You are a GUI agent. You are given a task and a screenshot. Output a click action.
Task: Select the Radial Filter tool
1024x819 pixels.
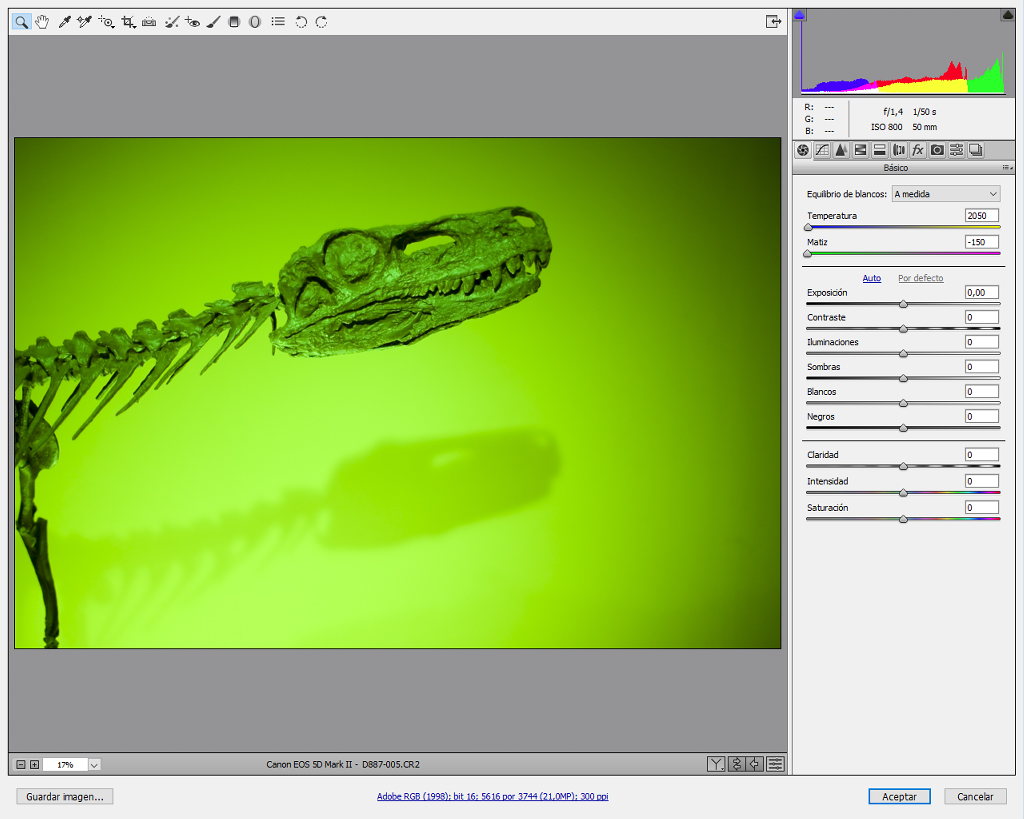255,22
